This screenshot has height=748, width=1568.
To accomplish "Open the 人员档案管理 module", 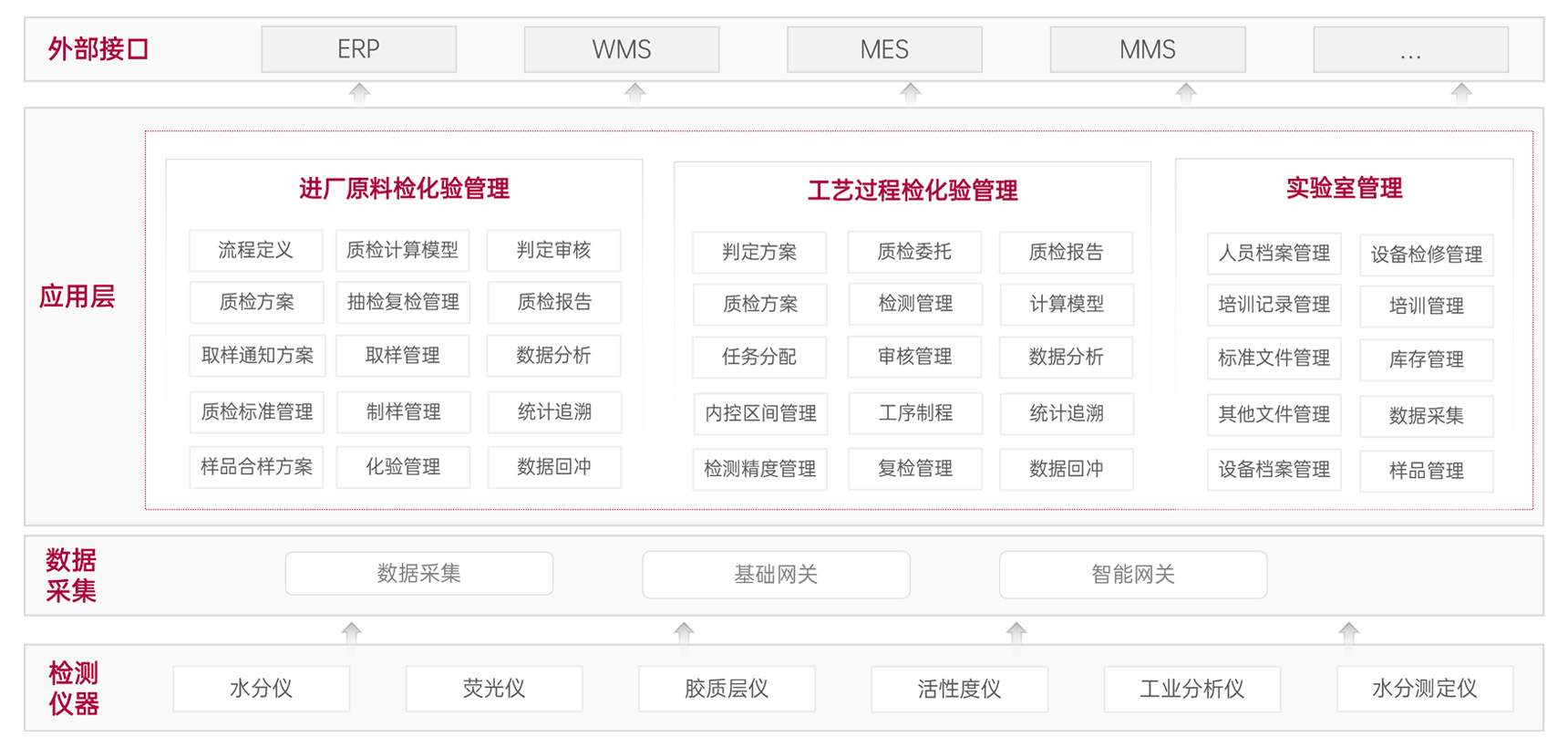I will coord(1274,253).
